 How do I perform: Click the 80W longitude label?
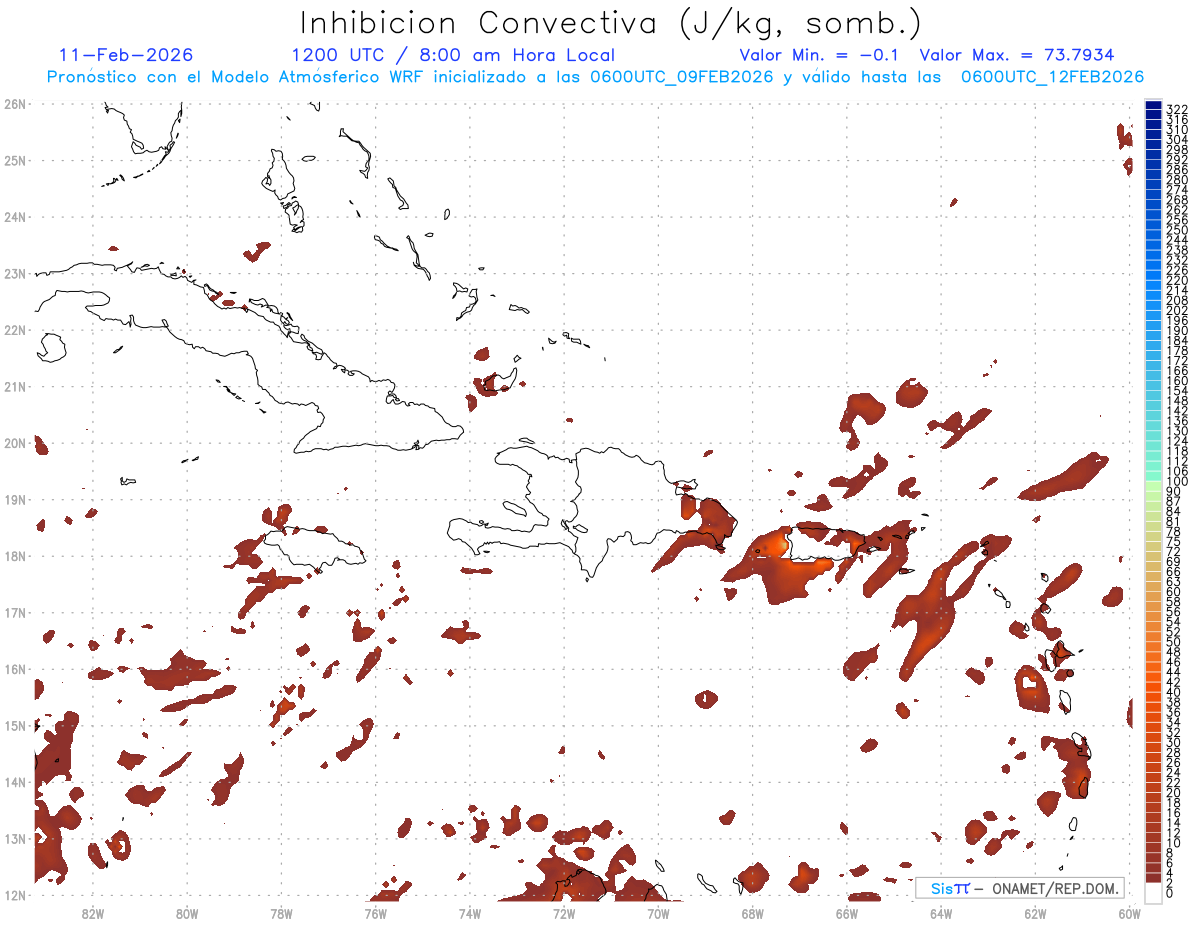(x=187, y=913)
